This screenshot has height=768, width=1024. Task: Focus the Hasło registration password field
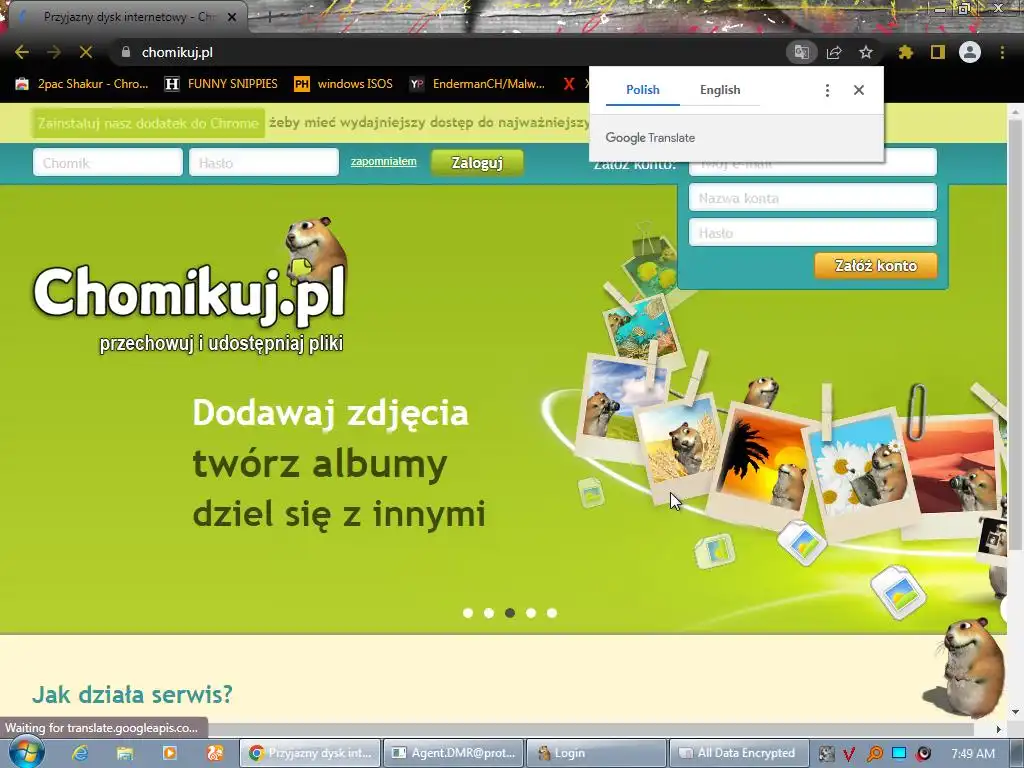(x=813, y=232)
